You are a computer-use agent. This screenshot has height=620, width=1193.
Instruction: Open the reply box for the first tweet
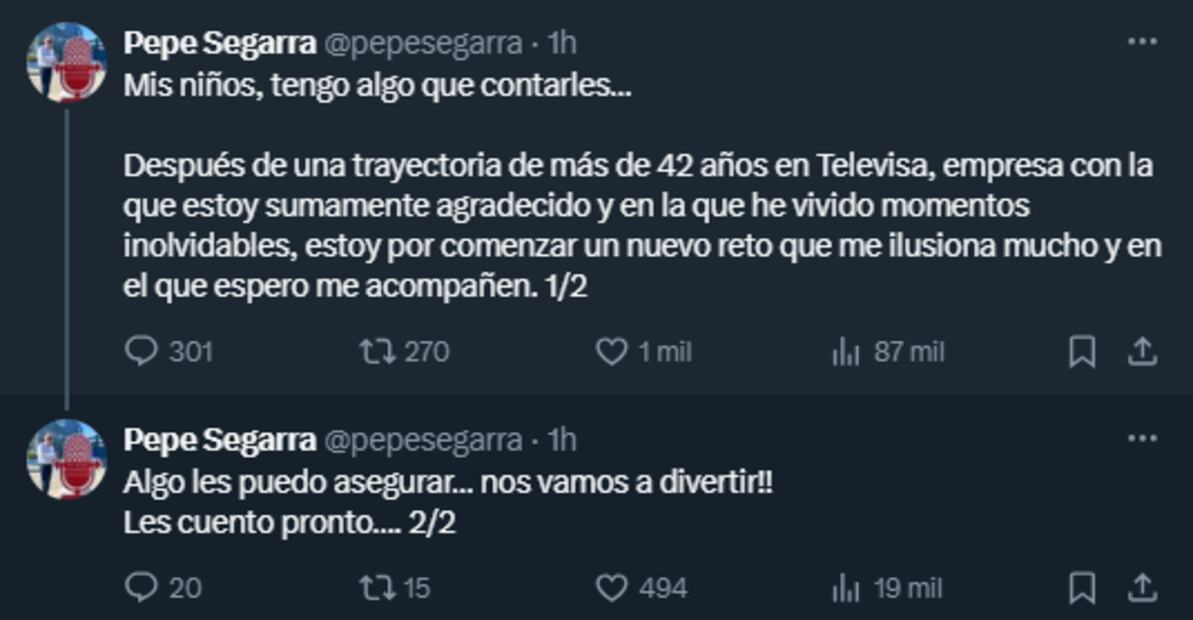(x=143, y=351)
